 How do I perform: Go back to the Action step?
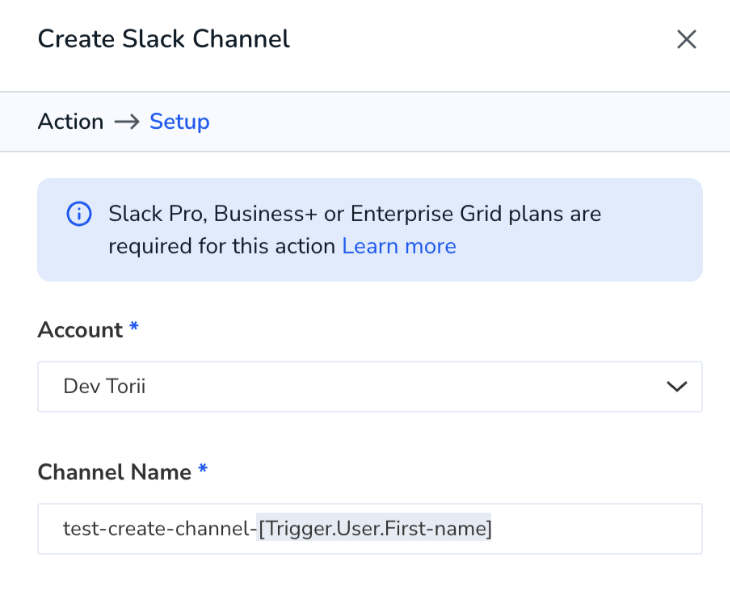pos(71,122)
